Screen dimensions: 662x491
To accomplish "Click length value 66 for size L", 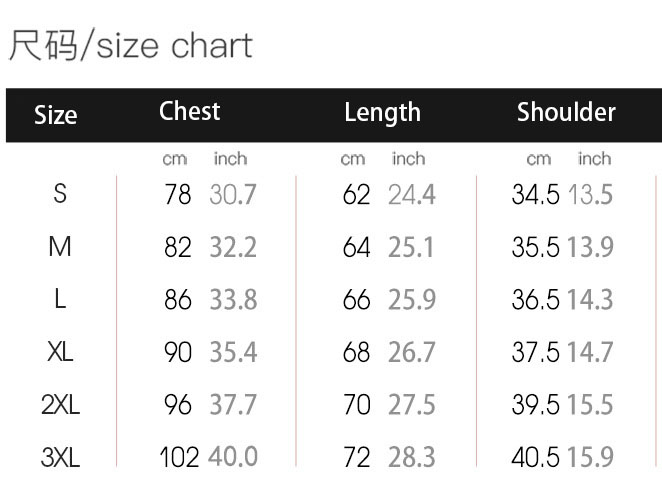I will (356, 300).
